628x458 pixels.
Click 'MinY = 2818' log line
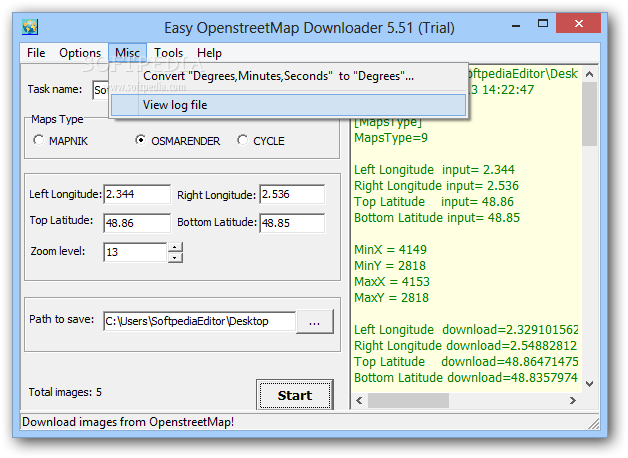[390, 265]
